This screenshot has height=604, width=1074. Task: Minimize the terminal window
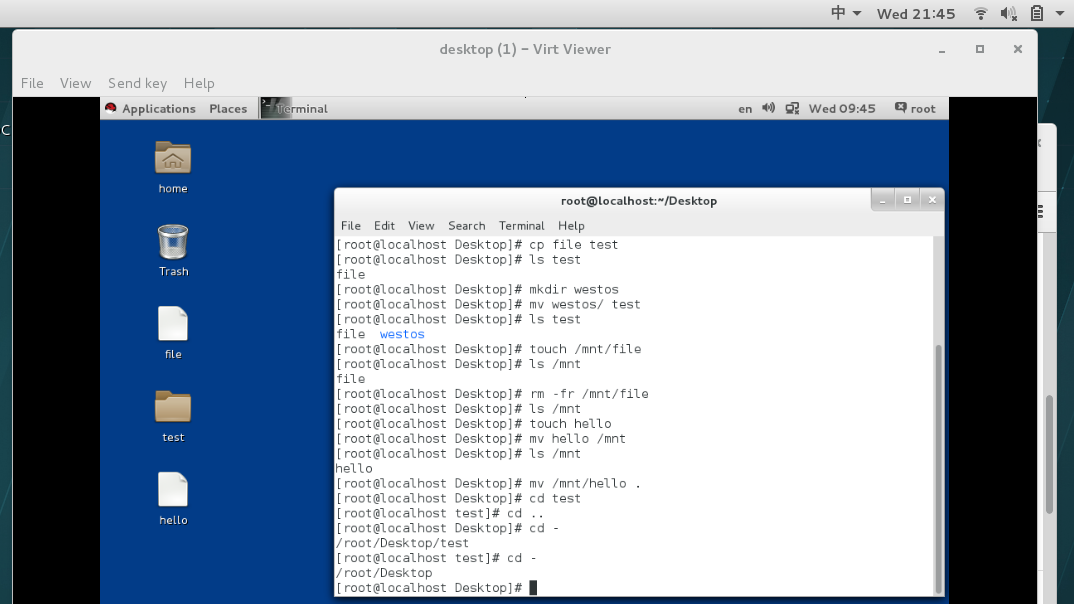click(x=882, y=200)
